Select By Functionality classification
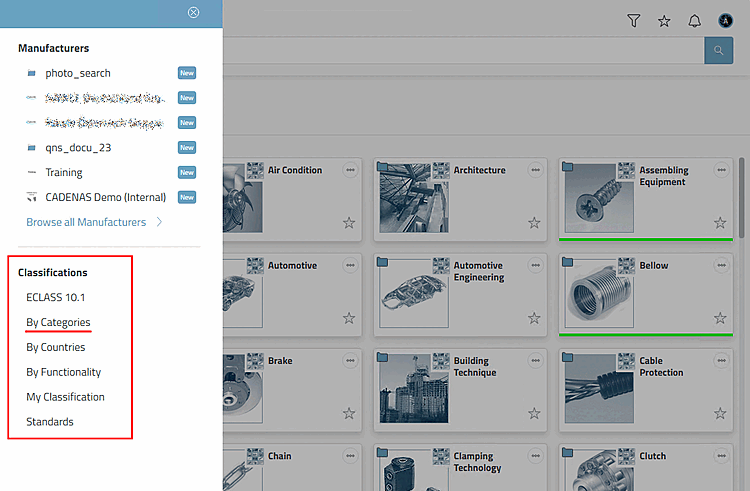This screenshot has width=750, height=491. (64, 372)
